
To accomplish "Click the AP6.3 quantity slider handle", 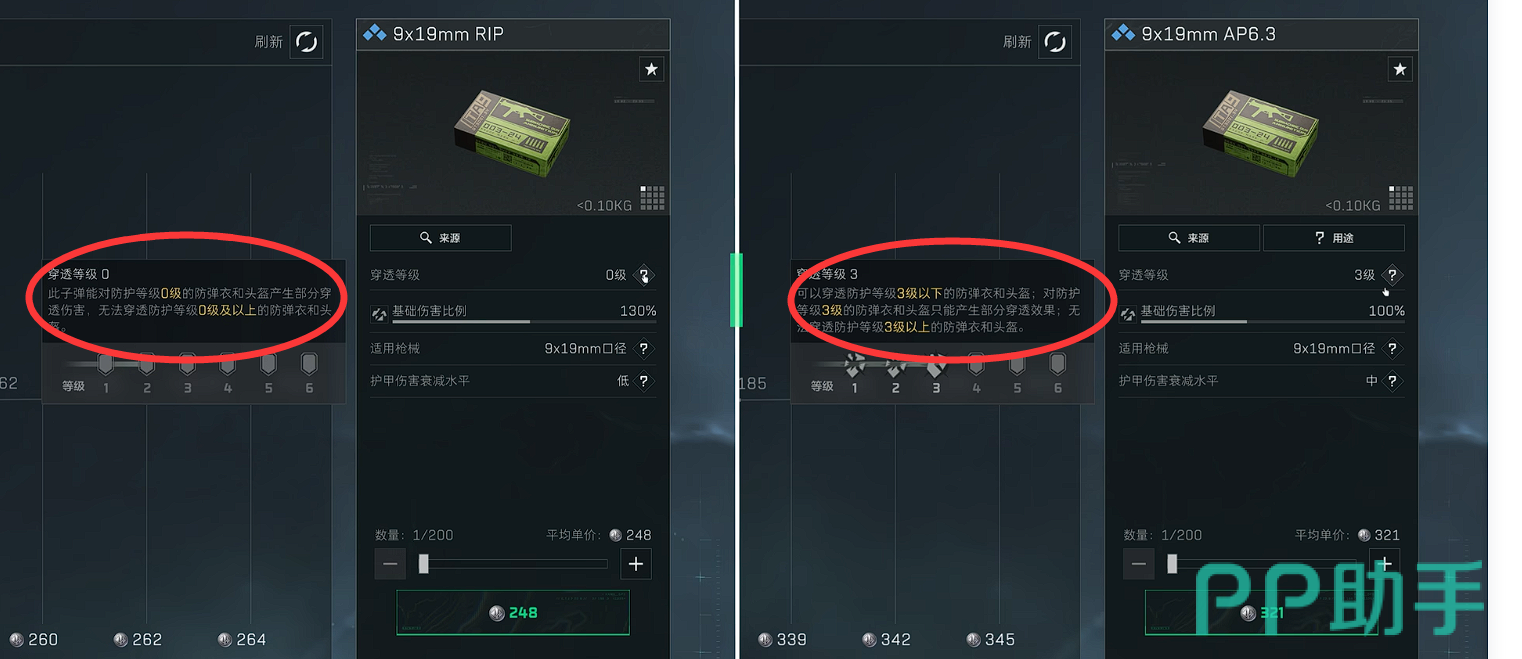I will click(x=1172, y=564).
